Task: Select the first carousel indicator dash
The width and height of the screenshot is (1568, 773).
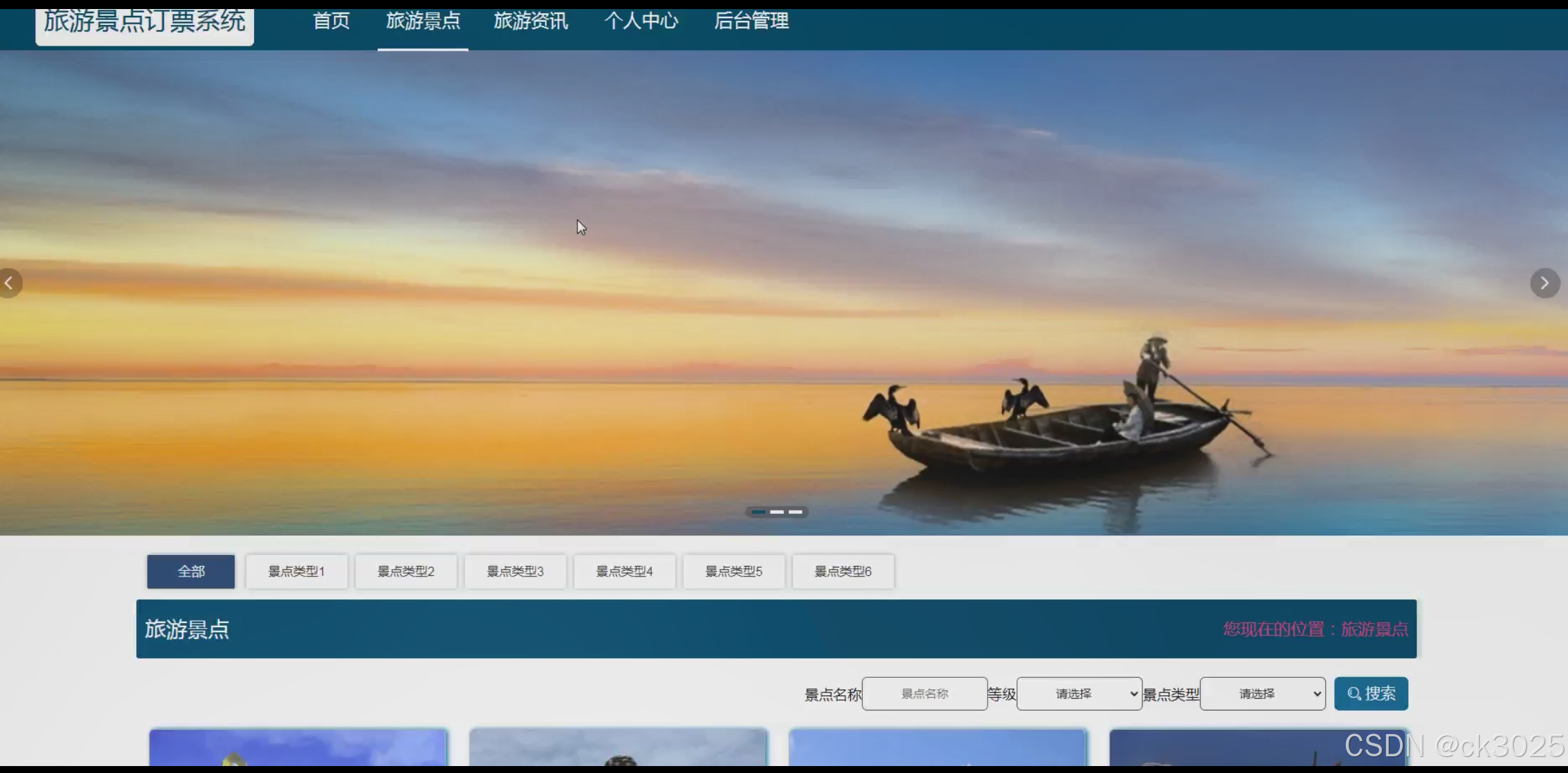Action: pyautogui.click(x=759, y=512)
